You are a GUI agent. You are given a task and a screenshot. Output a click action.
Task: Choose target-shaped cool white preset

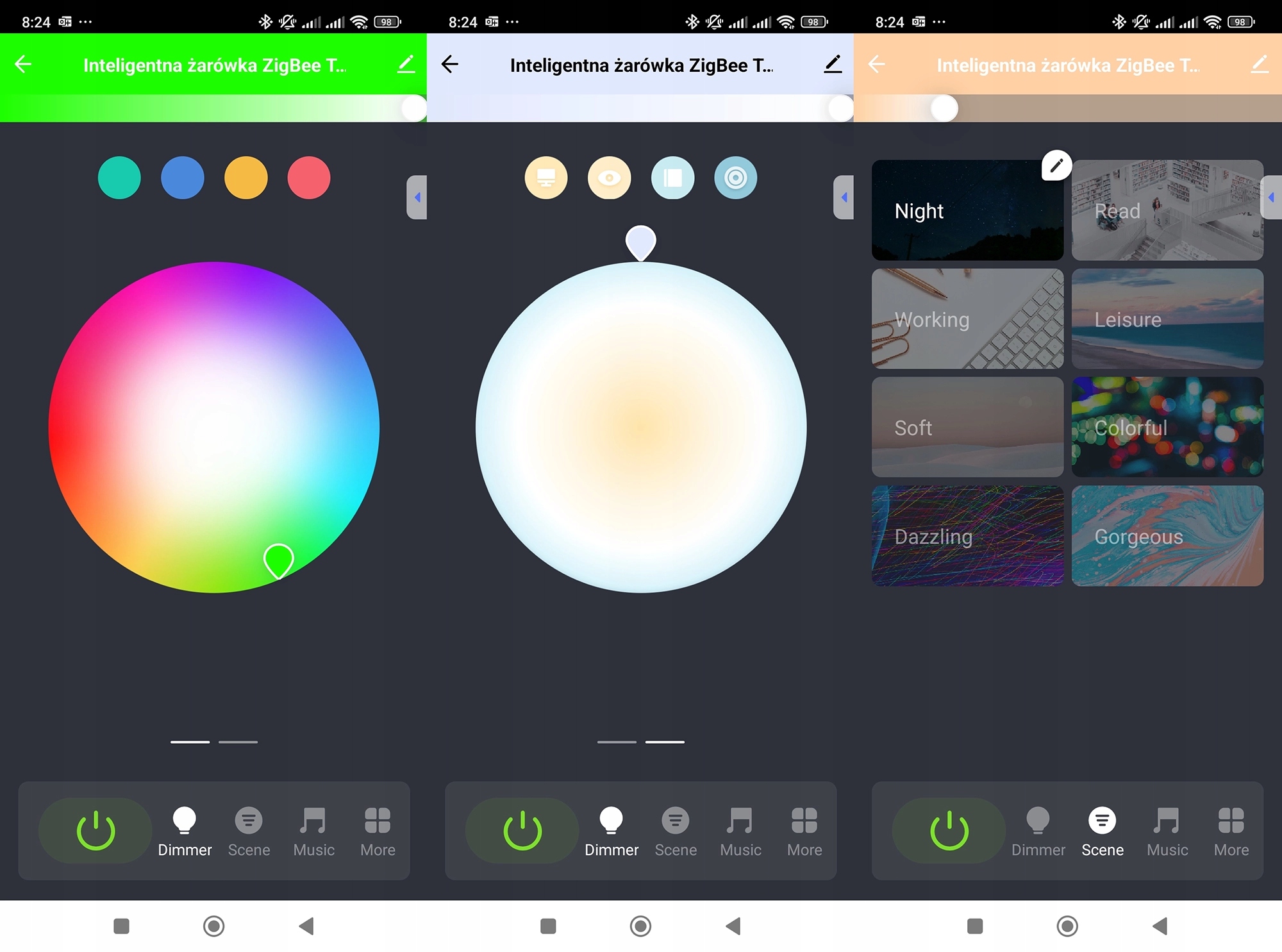click(735, 178)
